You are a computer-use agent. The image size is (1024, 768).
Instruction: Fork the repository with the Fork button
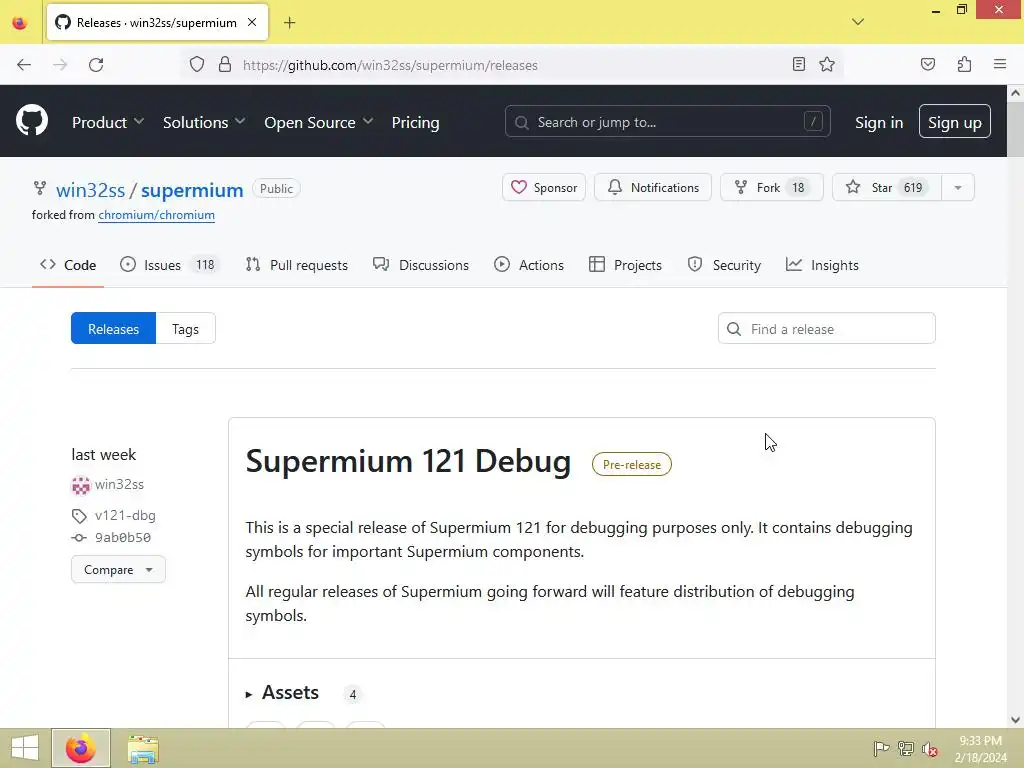771,187
